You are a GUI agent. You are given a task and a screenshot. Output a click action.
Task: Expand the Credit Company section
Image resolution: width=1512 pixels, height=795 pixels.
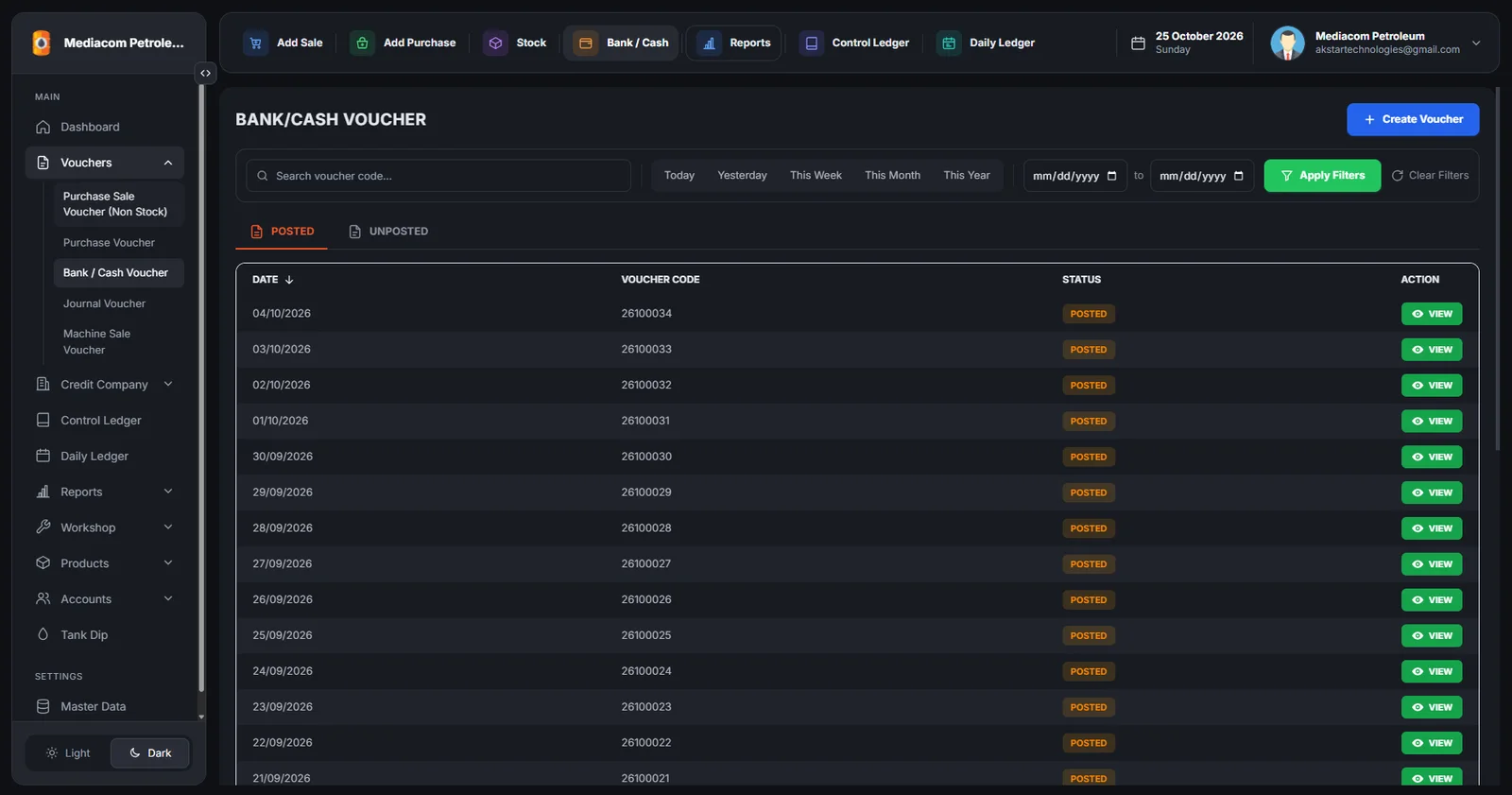(104, 384)
